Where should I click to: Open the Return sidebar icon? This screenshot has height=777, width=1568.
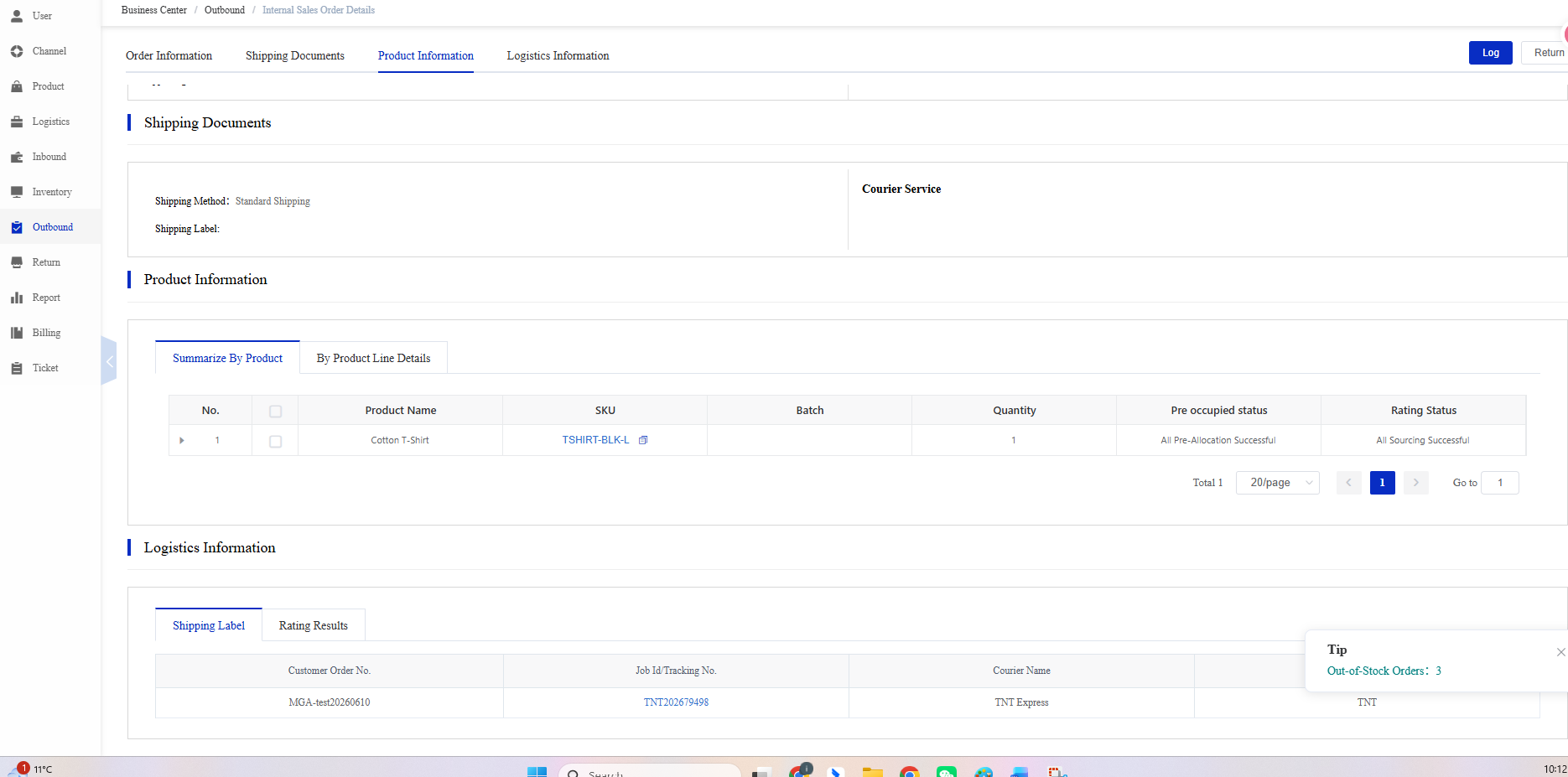(17, 262)
